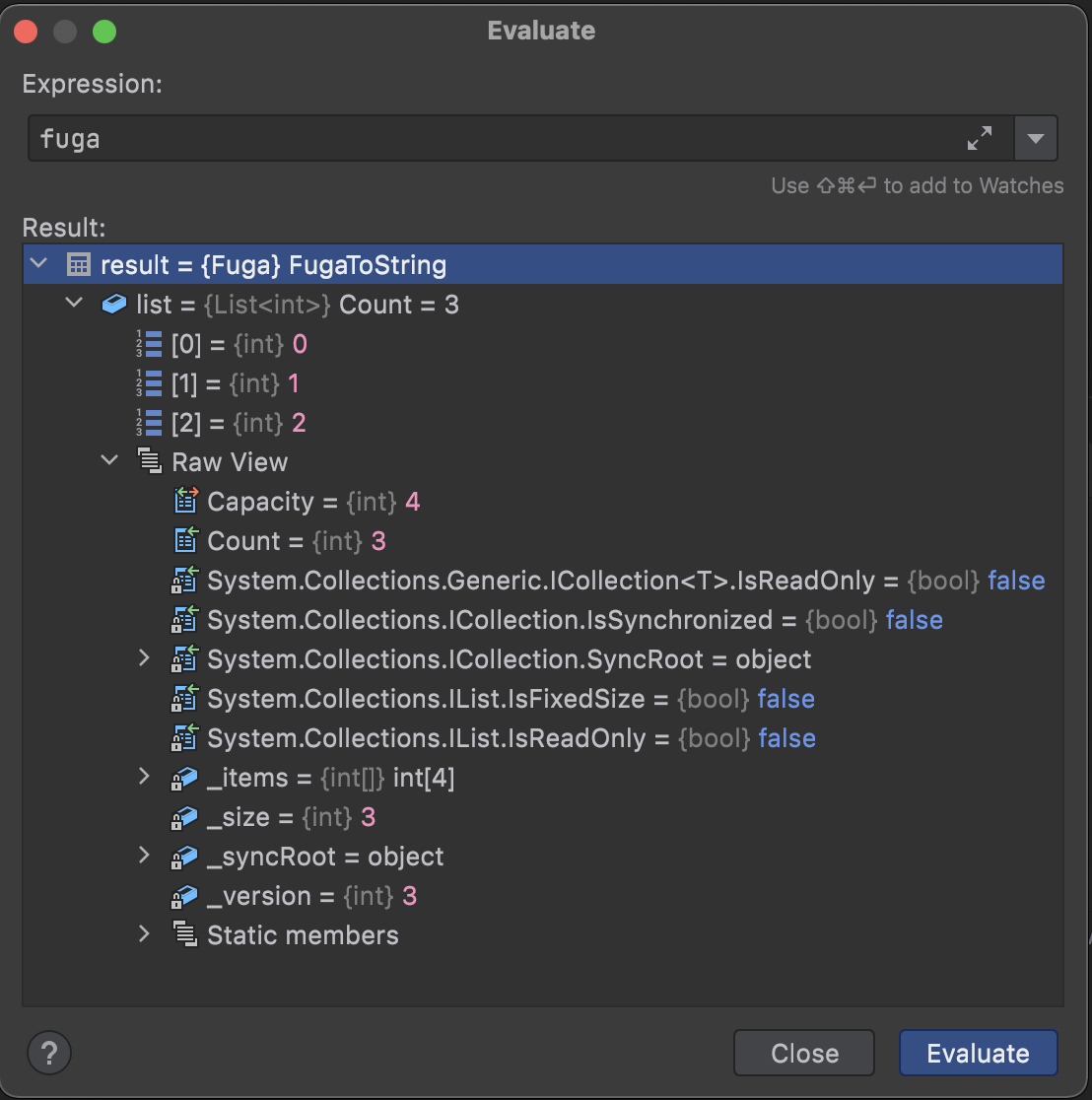1092x1100 pixels.
Task: Click the Close button
Action: pos(804,1053)
